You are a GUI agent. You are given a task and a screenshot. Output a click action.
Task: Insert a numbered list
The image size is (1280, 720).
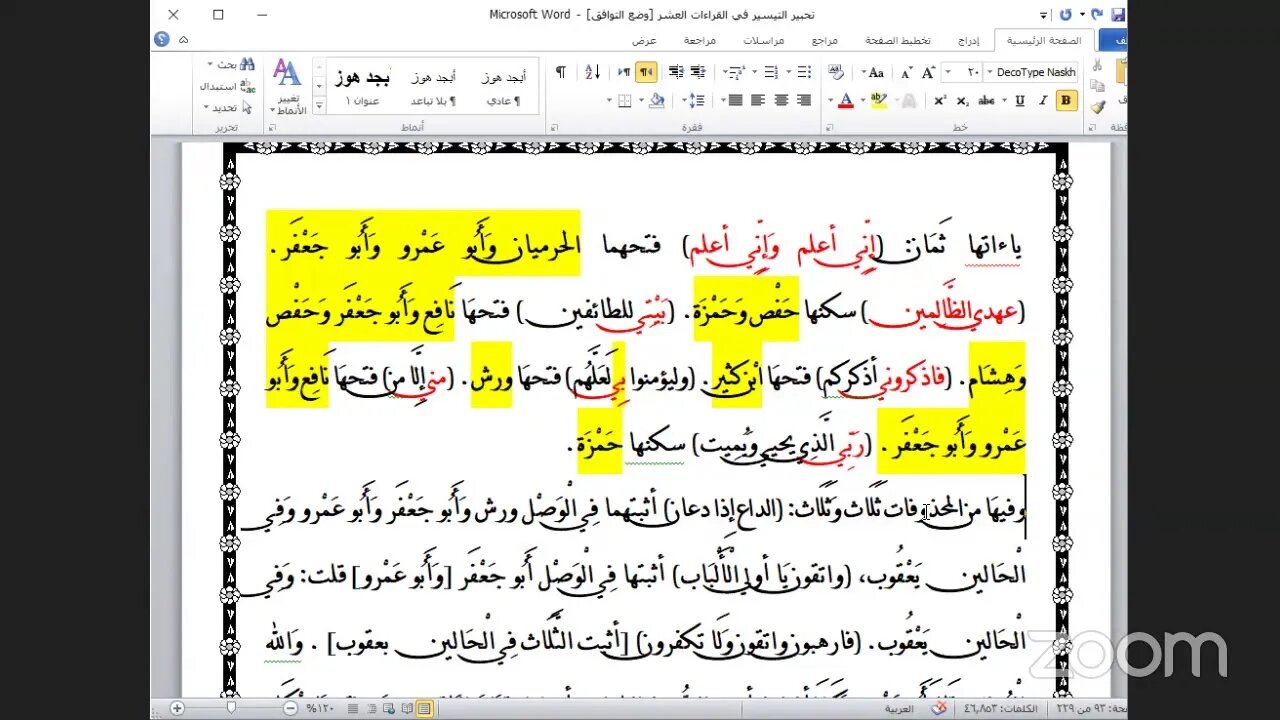pos(770,72)
